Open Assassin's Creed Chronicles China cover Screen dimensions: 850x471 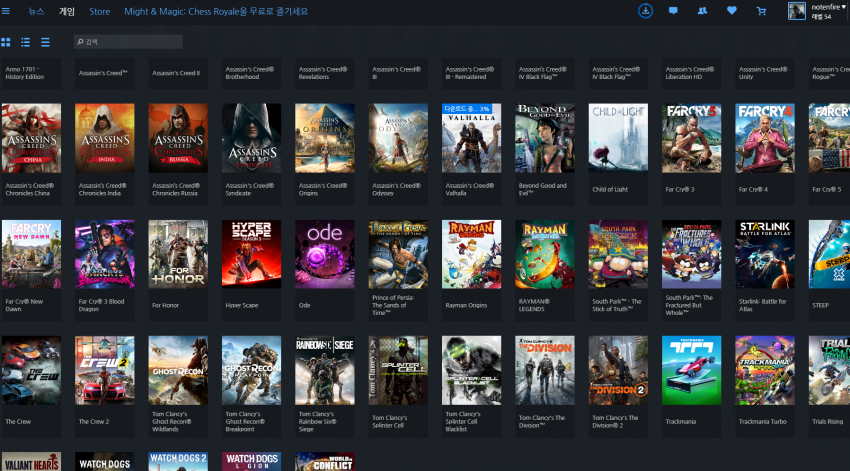31,138
